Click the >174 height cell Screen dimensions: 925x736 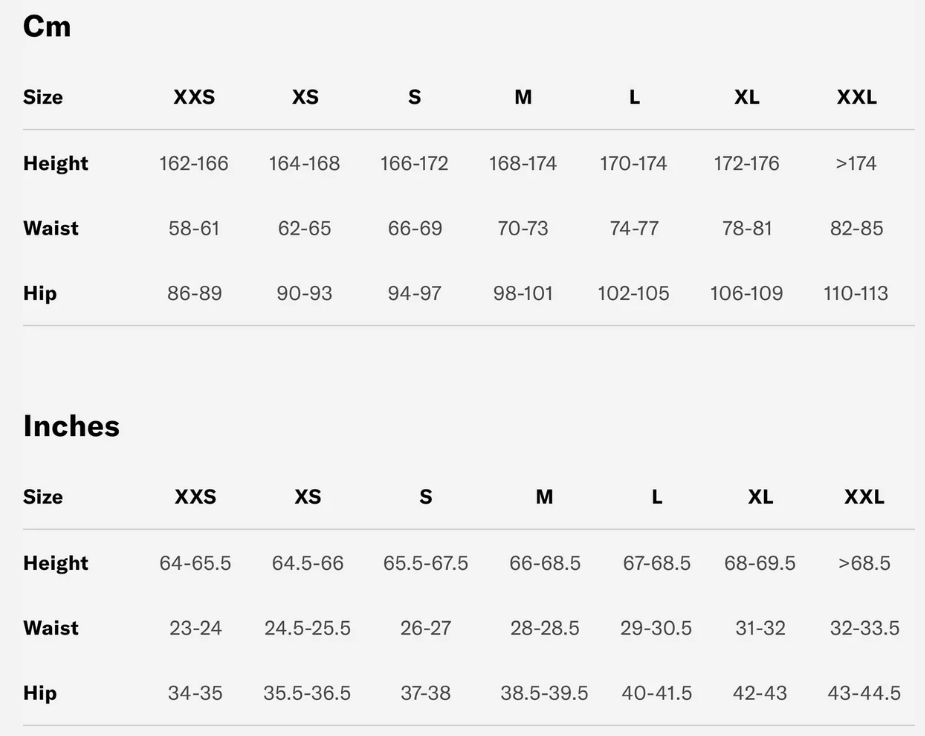point(856,164)
